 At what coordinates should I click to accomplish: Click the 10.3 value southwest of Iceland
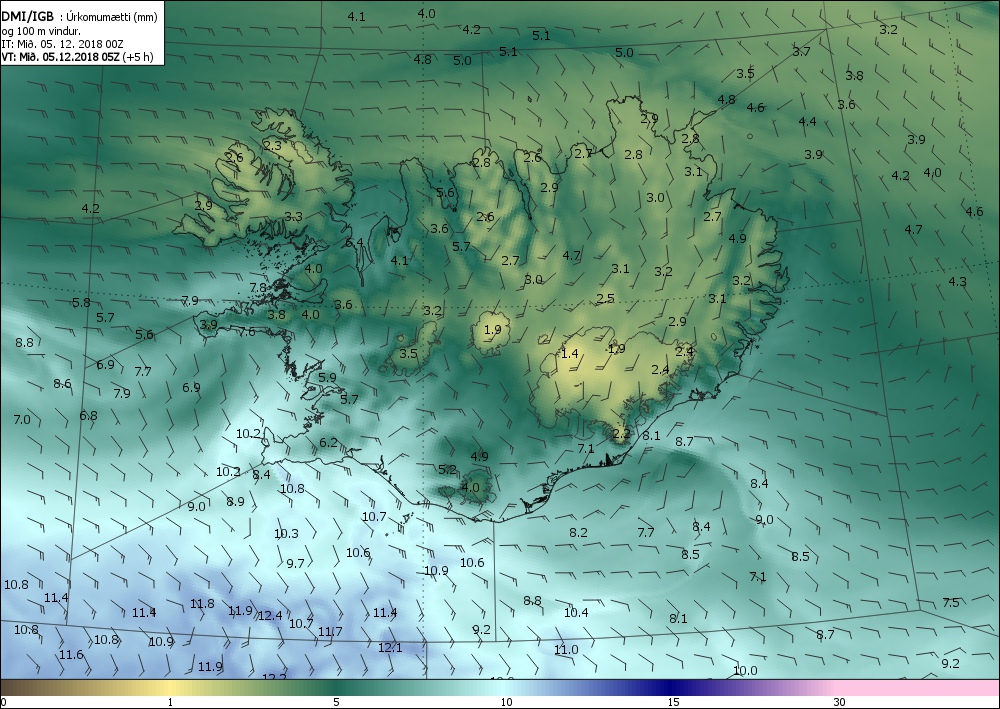coord(286,534)
